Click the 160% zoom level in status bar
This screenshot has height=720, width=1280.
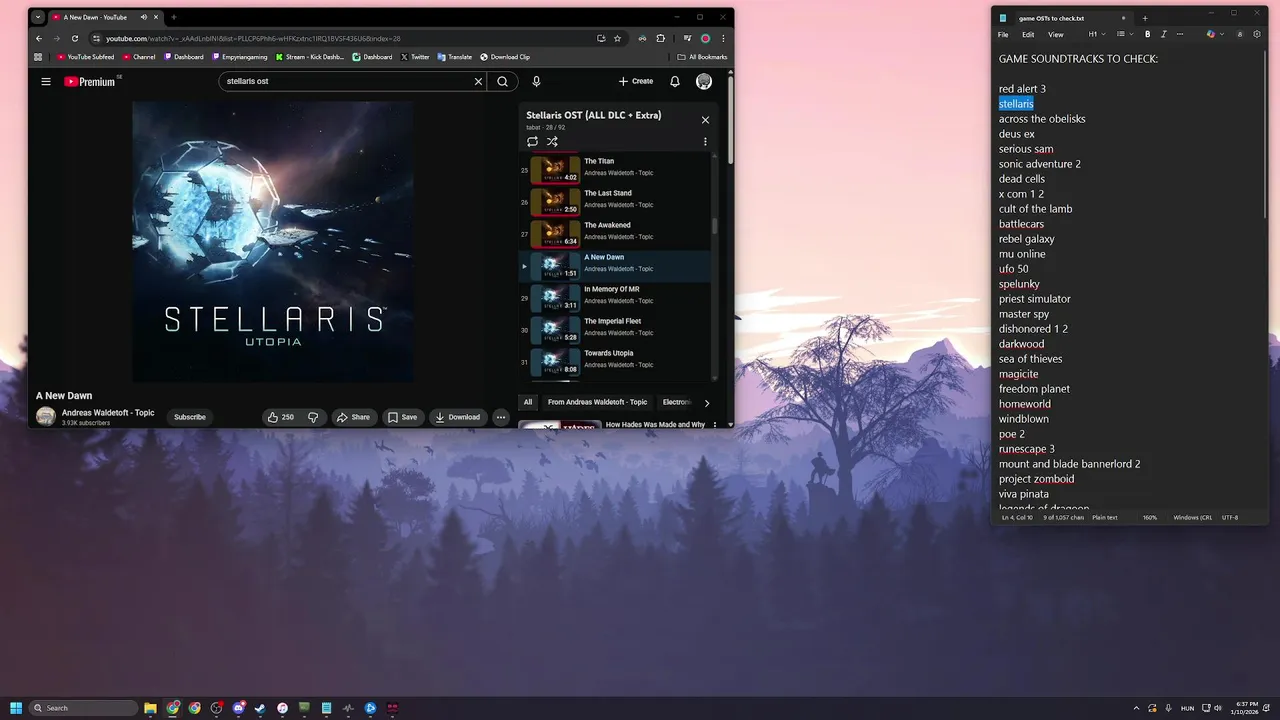[1150, 517]
